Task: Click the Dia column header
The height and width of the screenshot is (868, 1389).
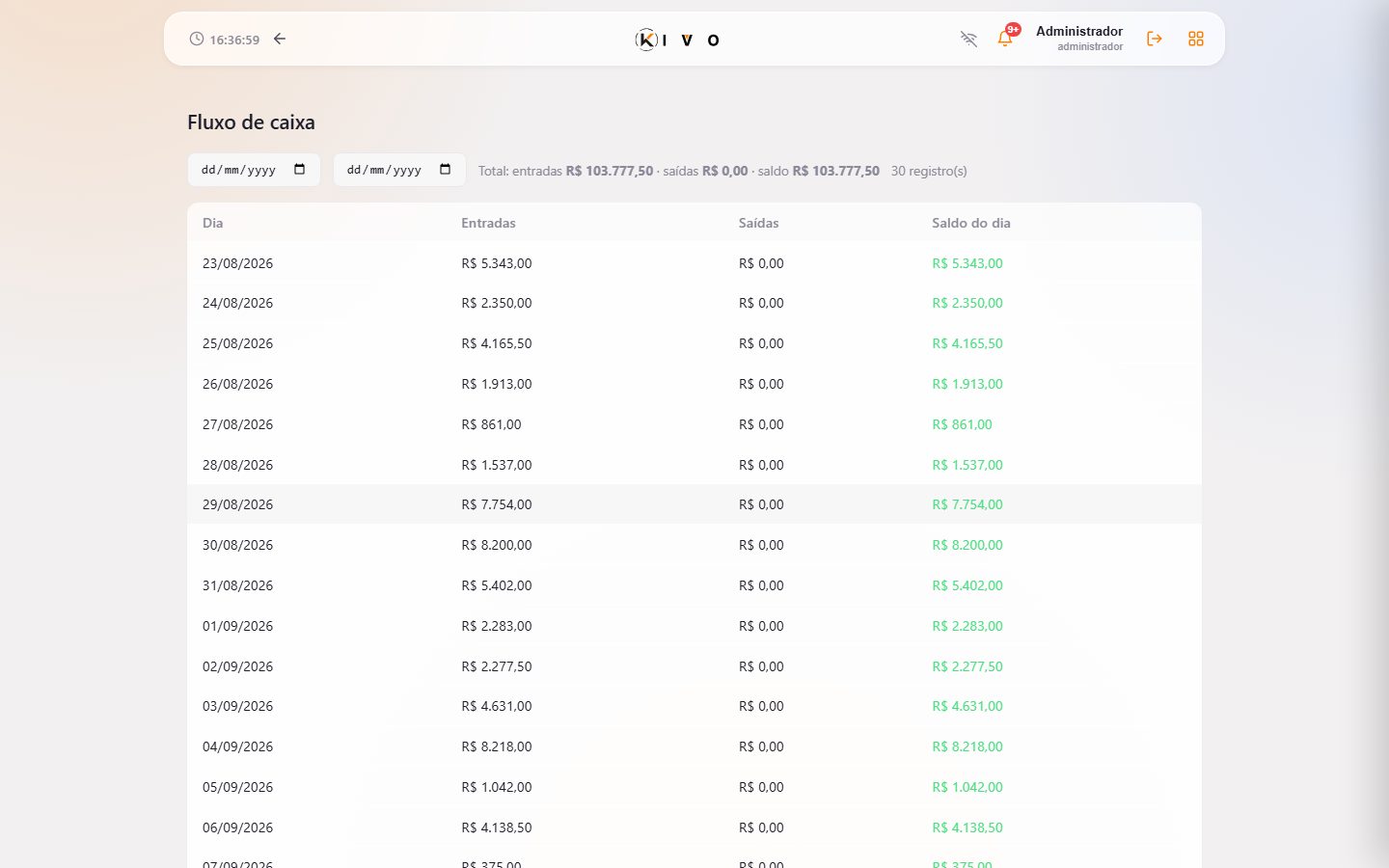Action: (x=213, y=223)
